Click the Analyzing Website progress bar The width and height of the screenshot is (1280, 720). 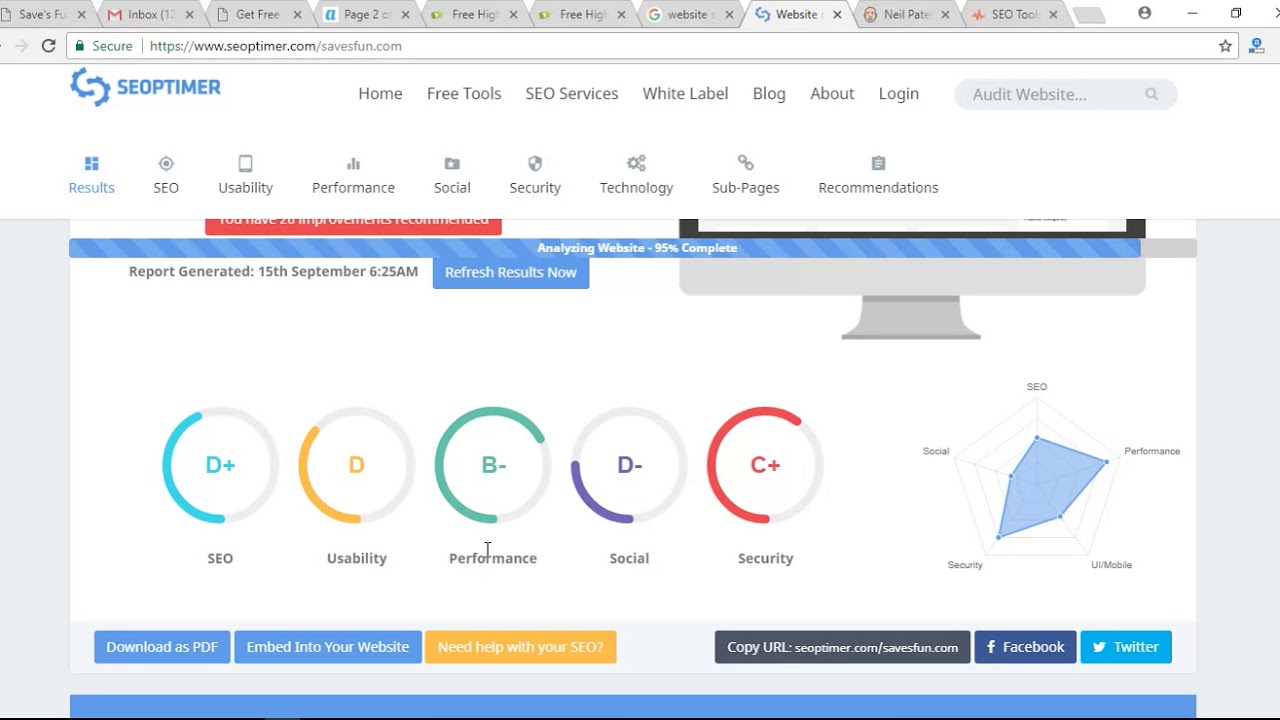point(632,248)
